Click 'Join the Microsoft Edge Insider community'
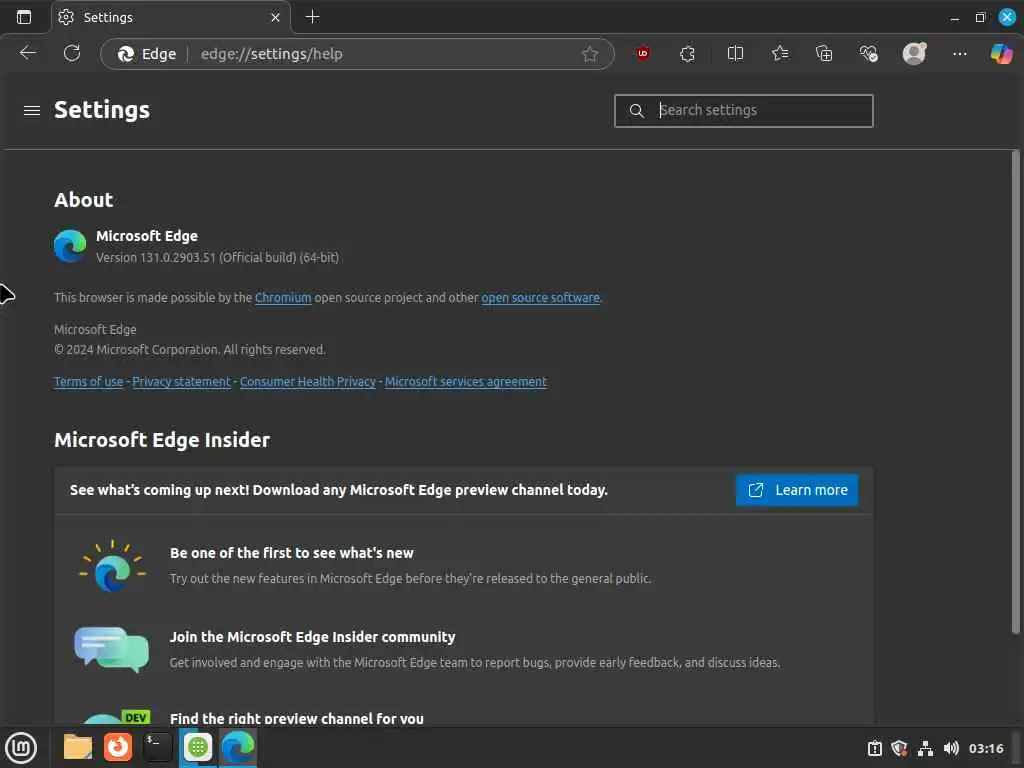The width and height of the screenshot is (1024, 768). pos(312,637)
